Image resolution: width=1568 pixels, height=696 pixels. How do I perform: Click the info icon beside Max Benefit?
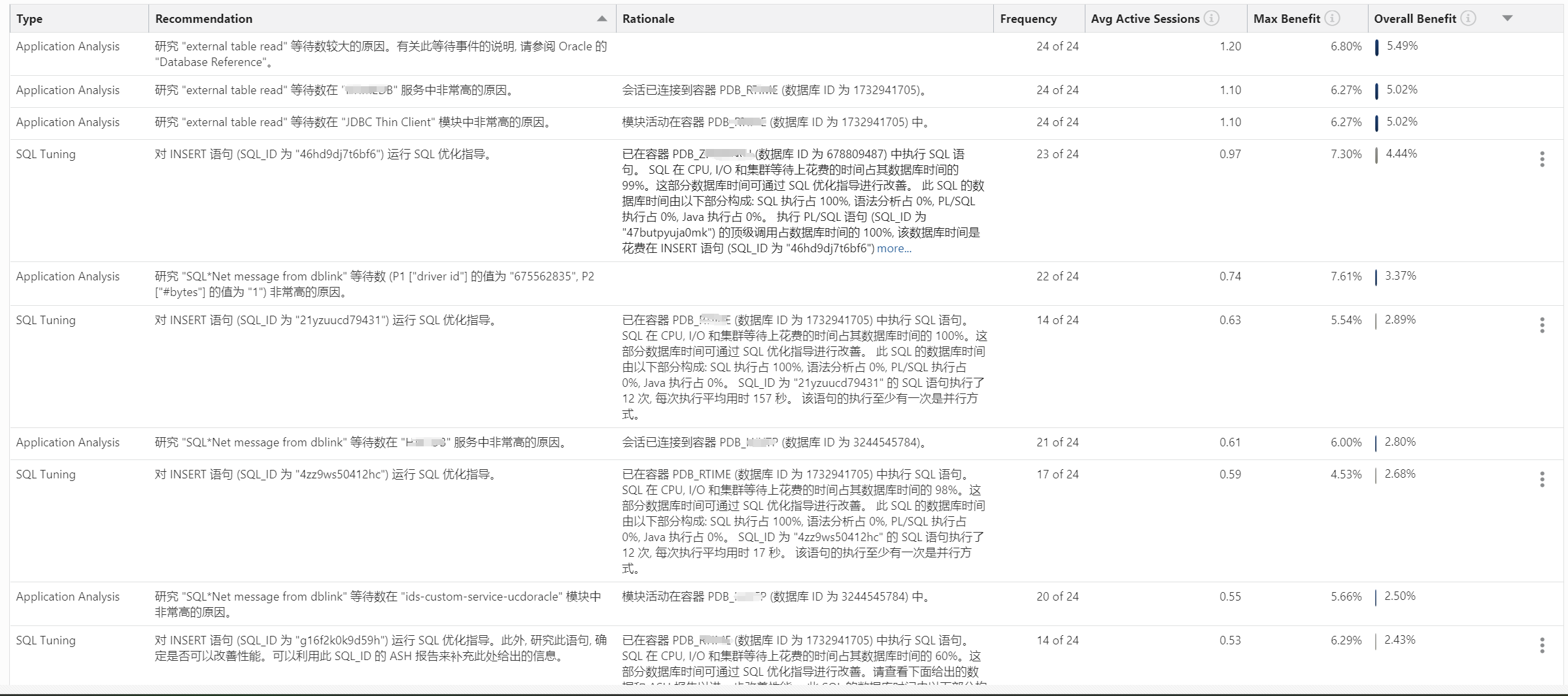pos(1332,18)
